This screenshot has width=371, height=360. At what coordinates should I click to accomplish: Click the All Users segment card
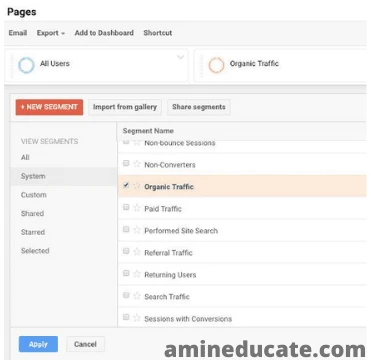(x=96, y=65)
